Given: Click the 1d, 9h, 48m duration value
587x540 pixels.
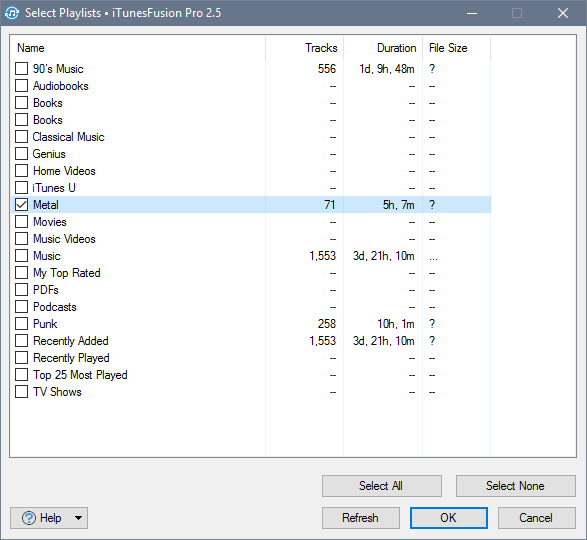Looking at the screenshot, I should [x=387, y=69].
